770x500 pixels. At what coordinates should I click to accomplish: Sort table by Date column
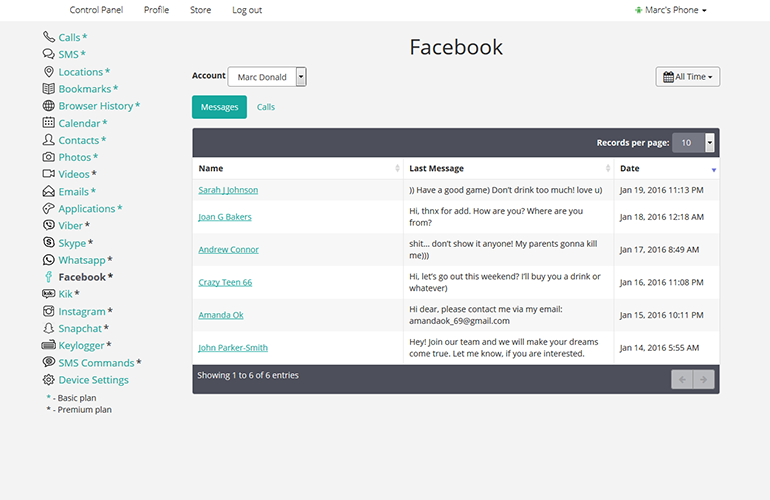pos(666,168)
